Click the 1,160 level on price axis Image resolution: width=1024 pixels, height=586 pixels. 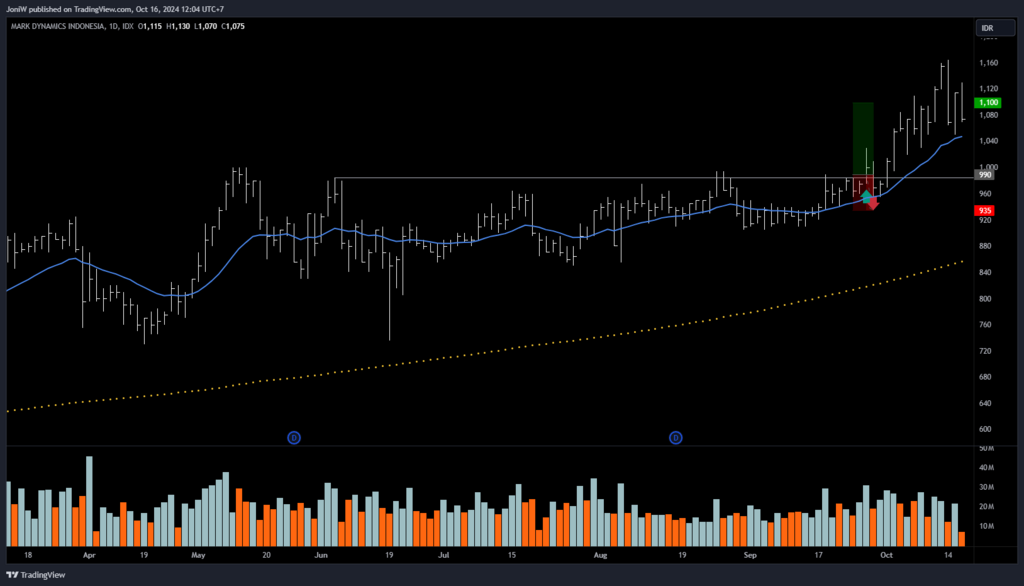[x=988, y=63]
